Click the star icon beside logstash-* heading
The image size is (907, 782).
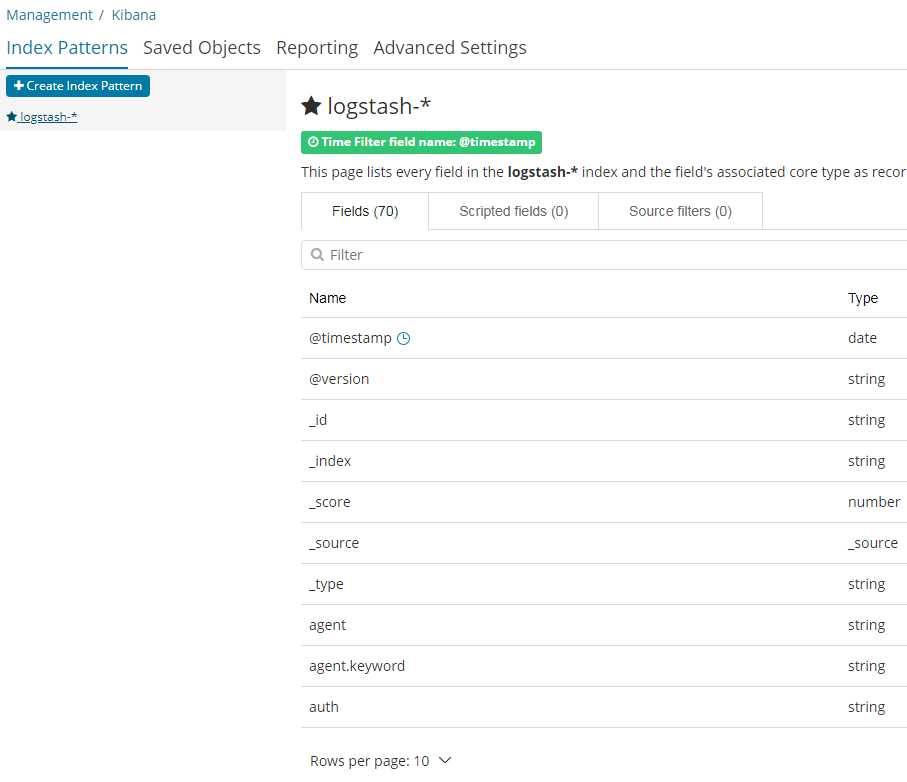311,106
